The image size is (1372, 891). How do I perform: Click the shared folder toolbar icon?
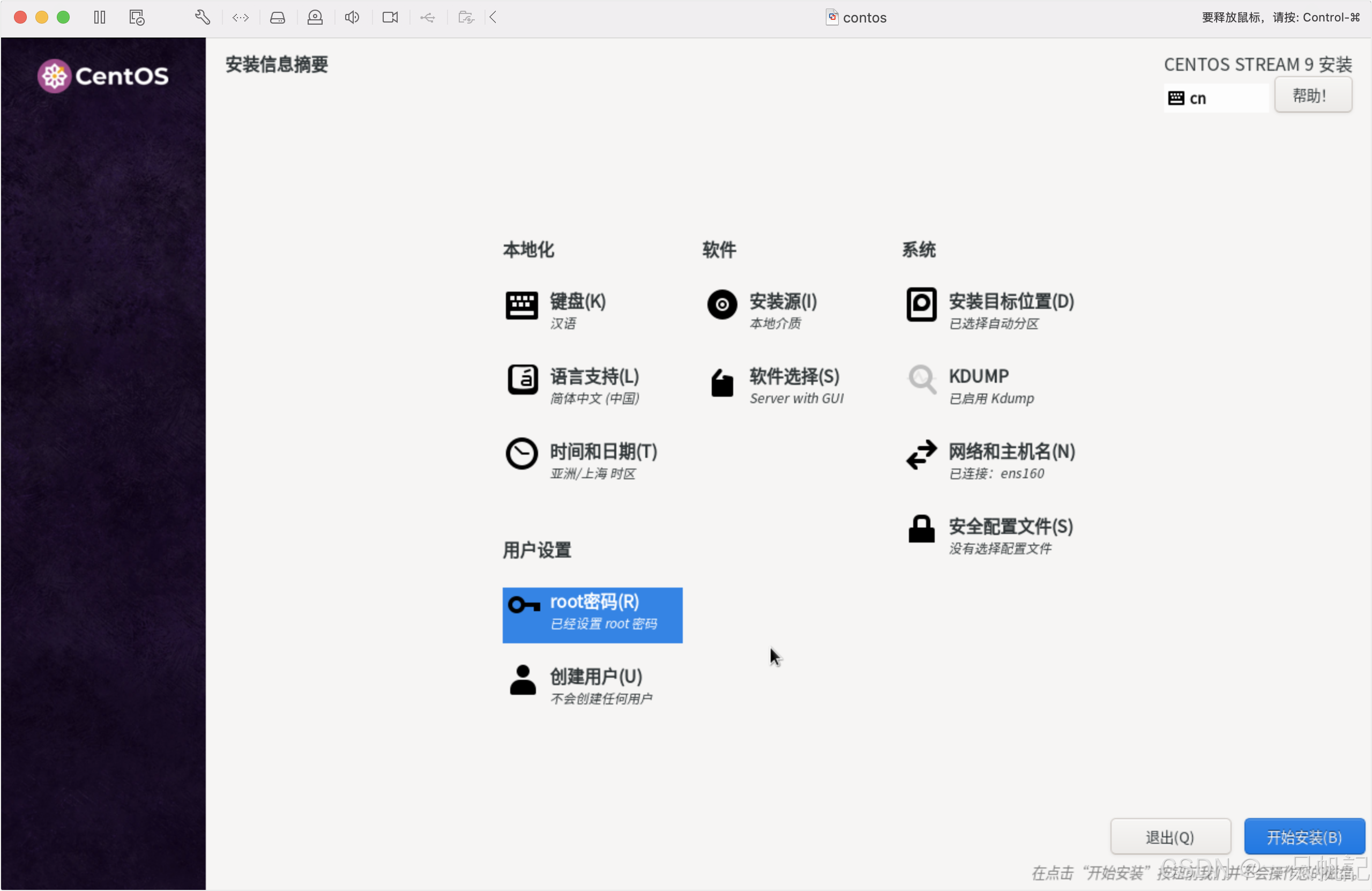click(x=466, y=17)
